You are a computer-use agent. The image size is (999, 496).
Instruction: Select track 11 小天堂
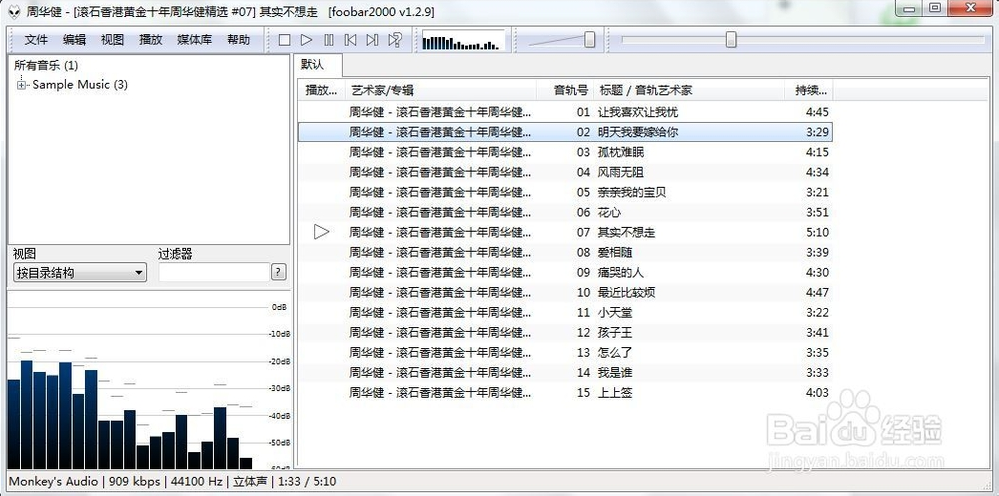tap(566, 313)
